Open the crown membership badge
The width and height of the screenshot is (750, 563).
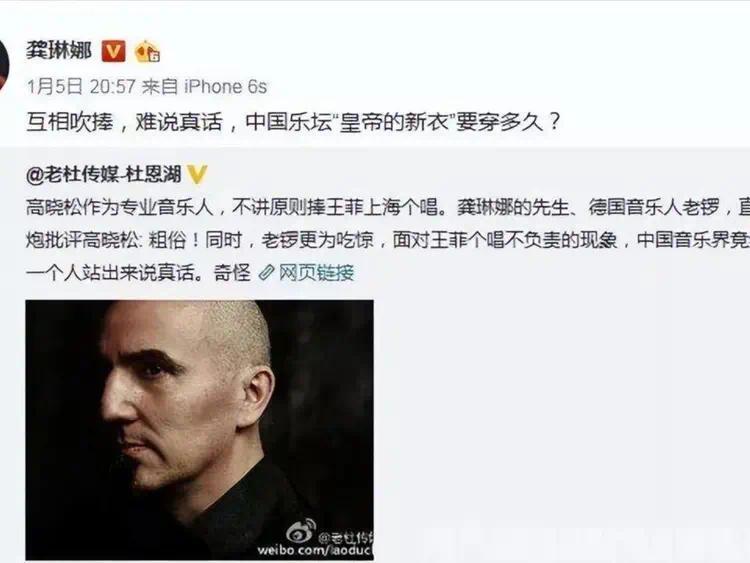147,52
